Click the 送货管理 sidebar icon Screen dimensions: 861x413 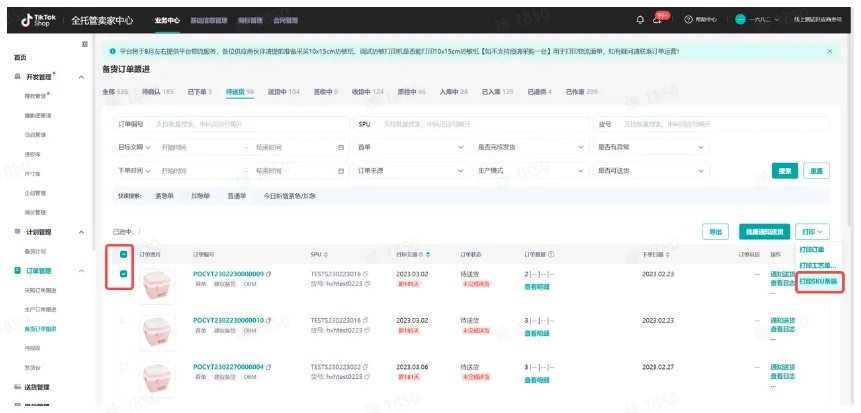(18, 387)
